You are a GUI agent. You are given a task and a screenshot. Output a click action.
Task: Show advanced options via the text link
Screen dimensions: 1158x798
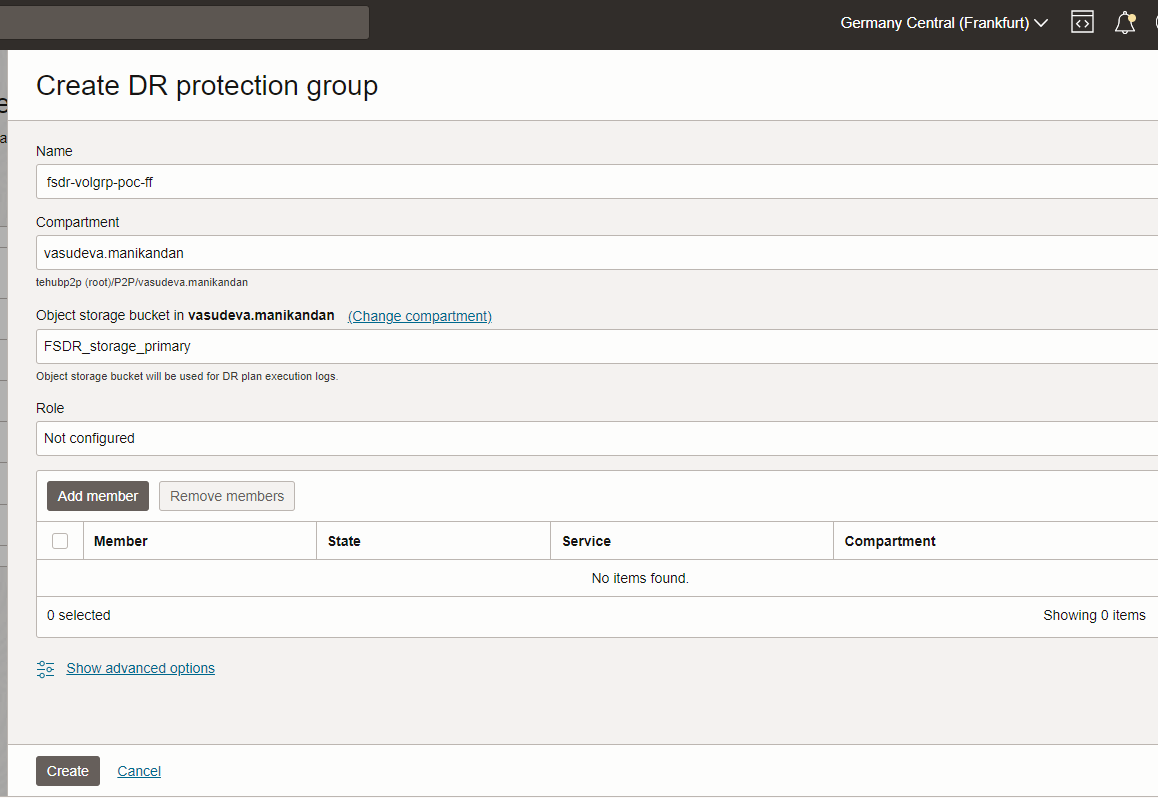pyautogui.click(x=140, y=668)
